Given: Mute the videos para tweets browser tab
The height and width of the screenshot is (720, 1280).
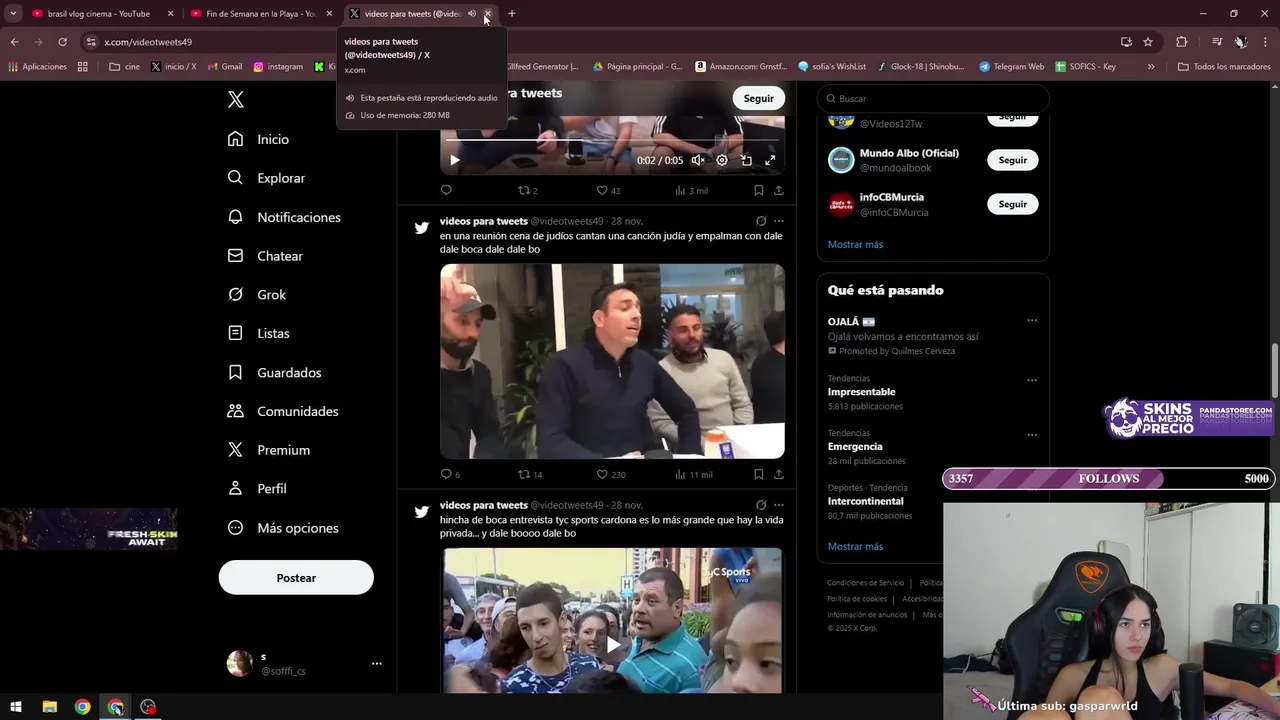Looking at the screenshot, I should 472,14.
